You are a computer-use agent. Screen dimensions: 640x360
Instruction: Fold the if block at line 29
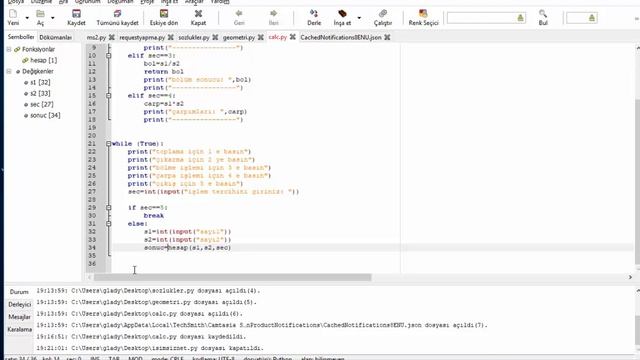click(x=109, y=208)
